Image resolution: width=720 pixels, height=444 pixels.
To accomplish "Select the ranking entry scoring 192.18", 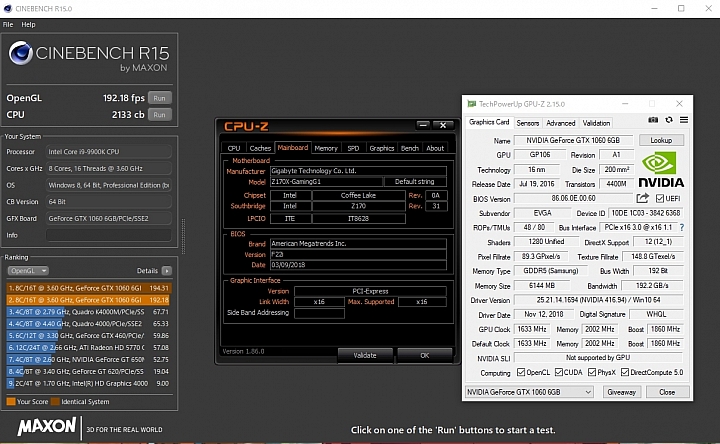I will 89,300.
